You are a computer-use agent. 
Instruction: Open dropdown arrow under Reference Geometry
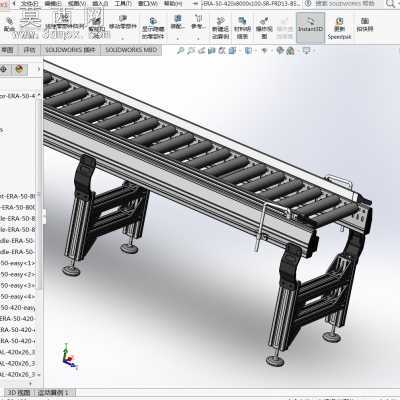click(198, 39)
